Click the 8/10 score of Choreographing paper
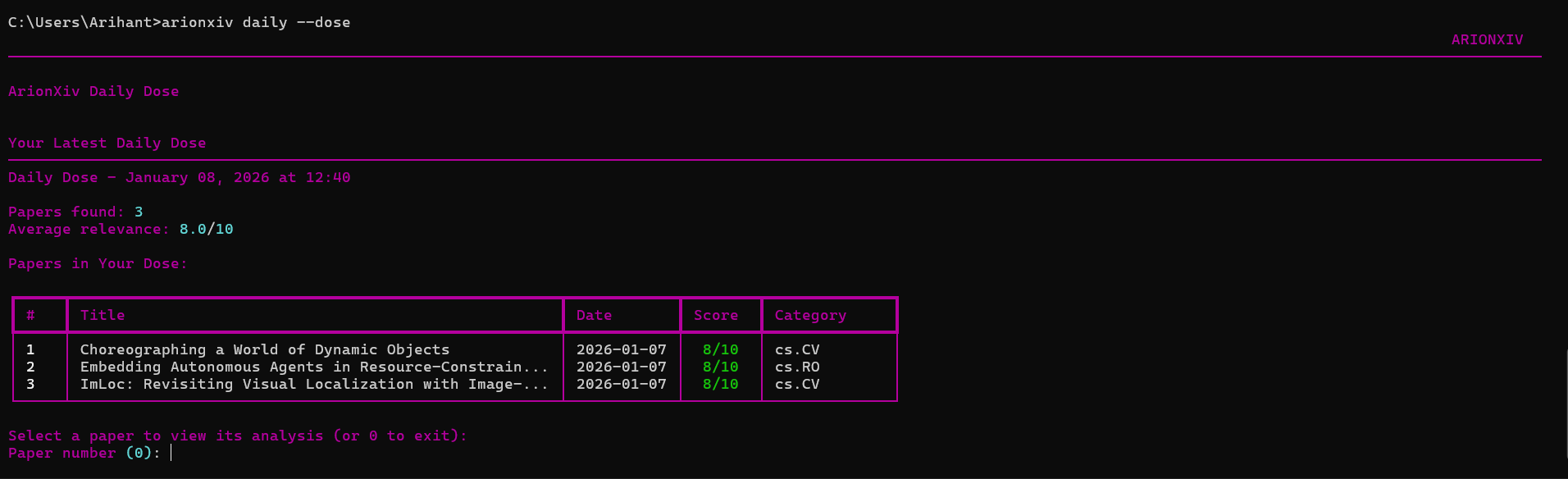 (x=720, y=349)
